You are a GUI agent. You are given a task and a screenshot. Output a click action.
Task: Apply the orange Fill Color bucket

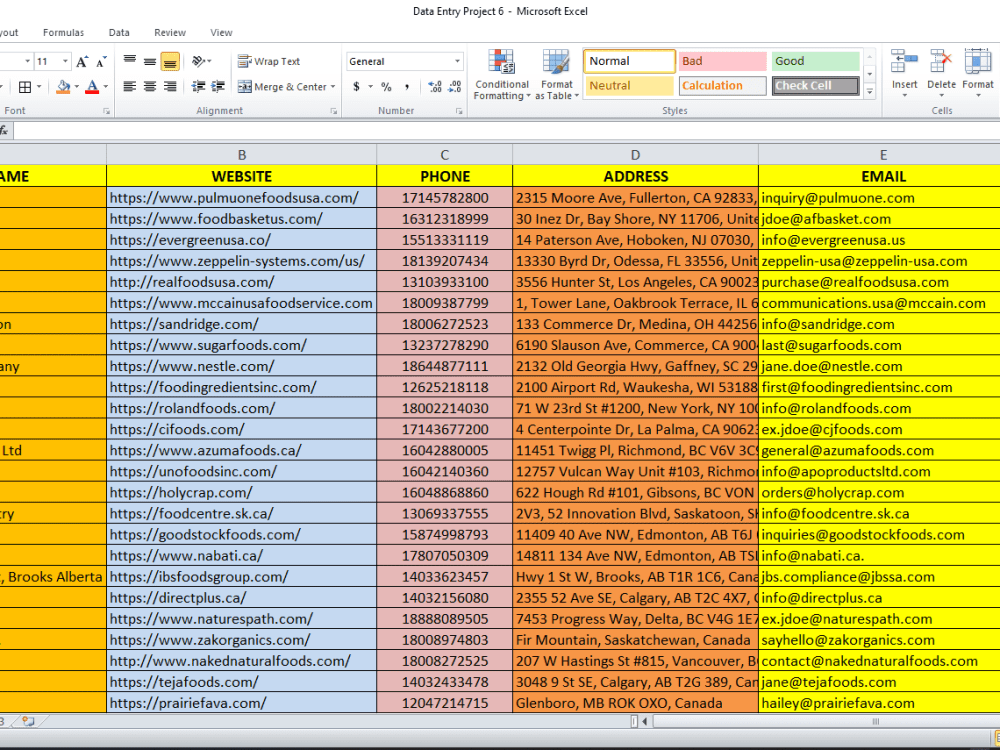tap(63, 87)
